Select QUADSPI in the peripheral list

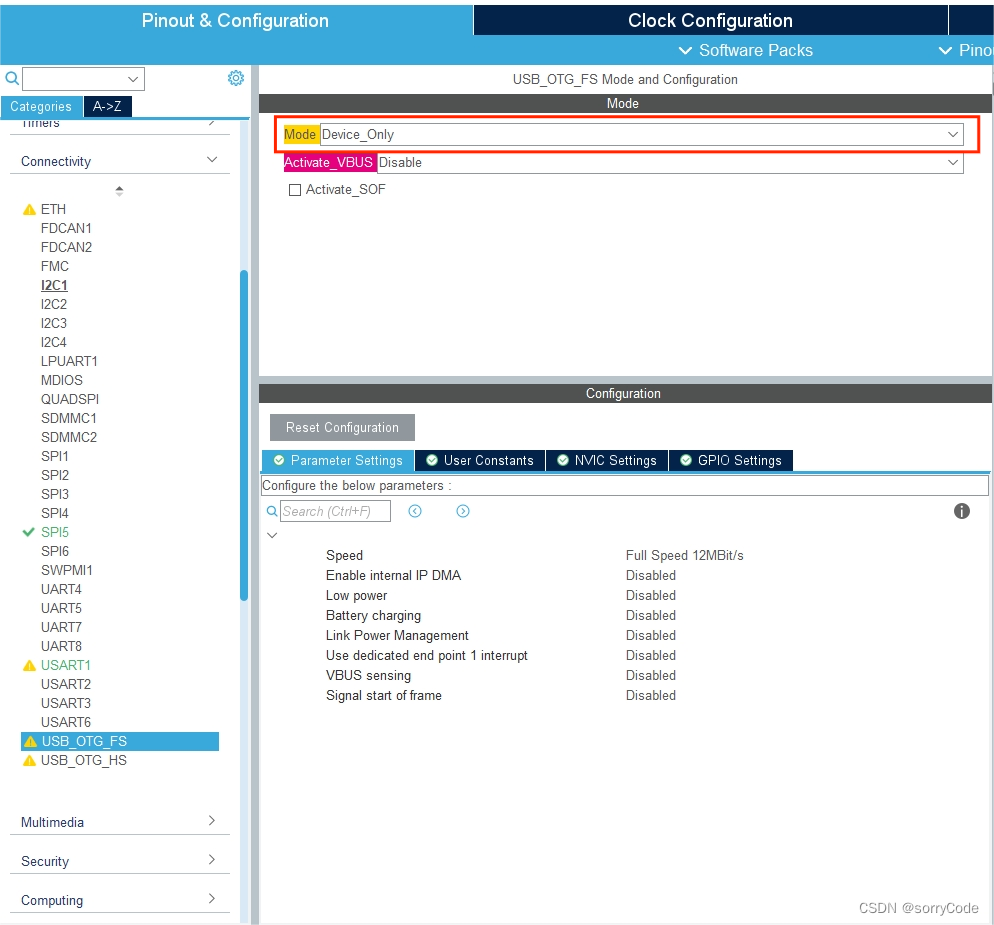pyautogui.click(x=70, y=399)
